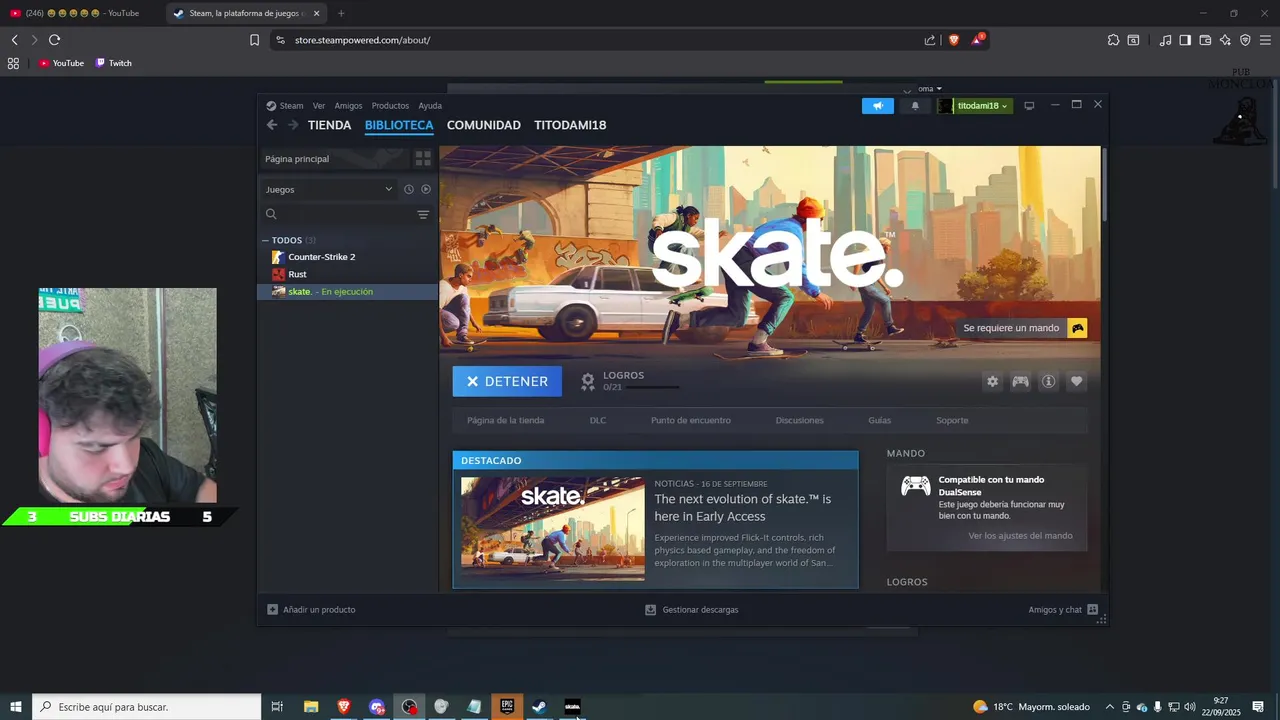This screenshot has height=720, width=1280.
Task: Open YouTube bookmark in bookmarks bar
Action: coord(61,63)
